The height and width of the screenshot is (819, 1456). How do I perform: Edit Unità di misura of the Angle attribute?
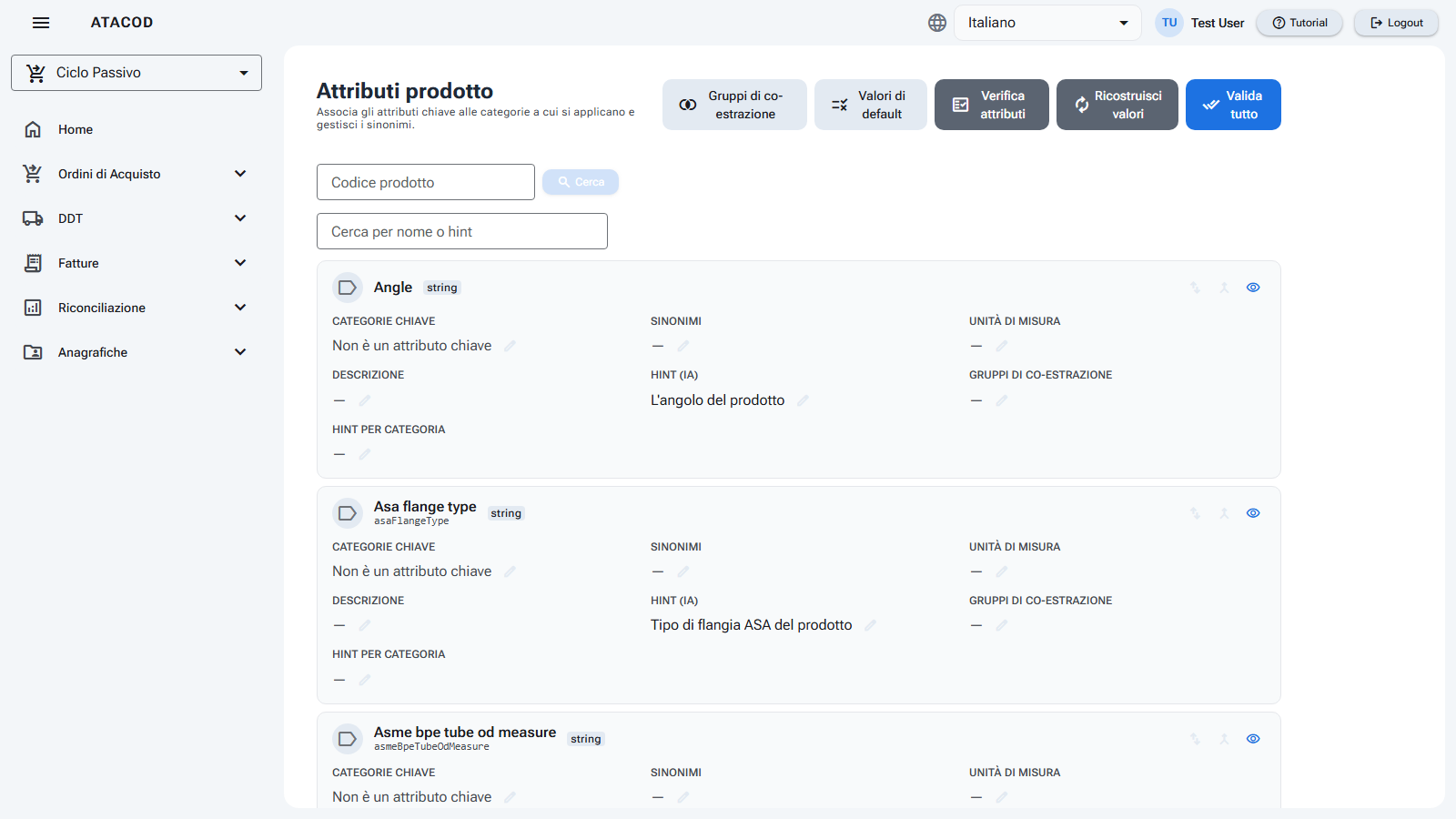(1001, 346)
